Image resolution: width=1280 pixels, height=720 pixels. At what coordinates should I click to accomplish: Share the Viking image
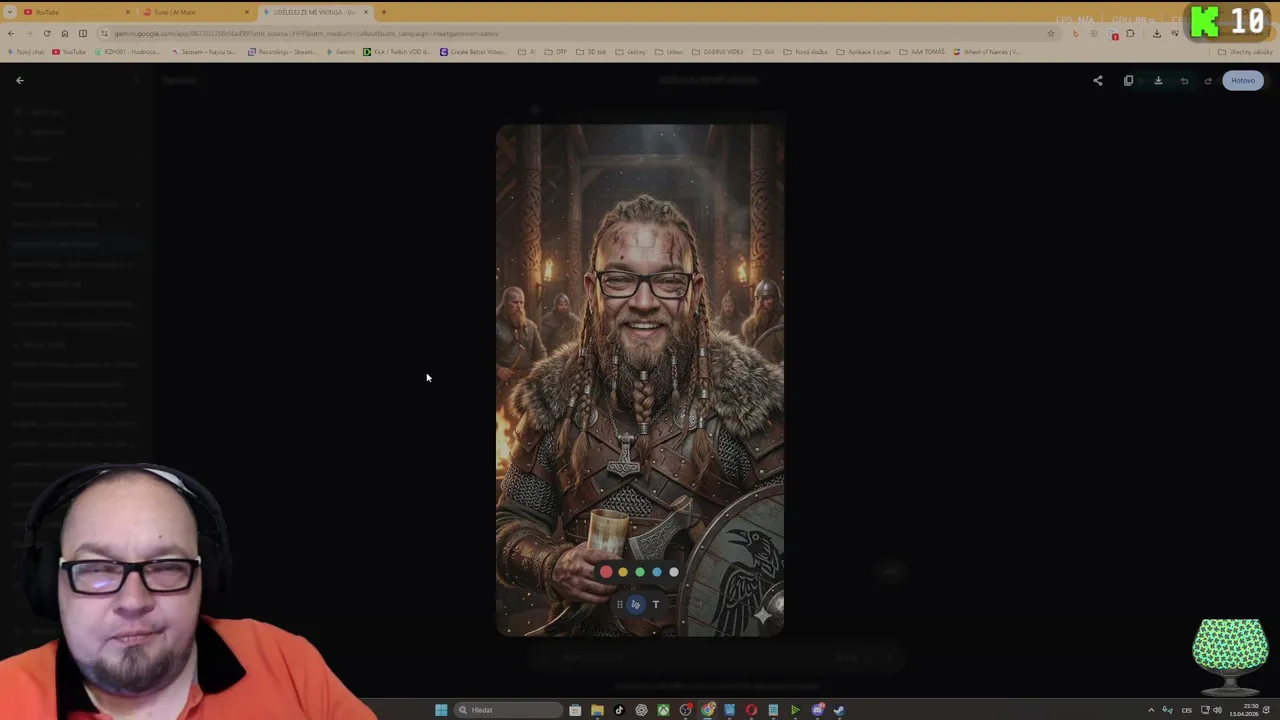[1097, 81]
